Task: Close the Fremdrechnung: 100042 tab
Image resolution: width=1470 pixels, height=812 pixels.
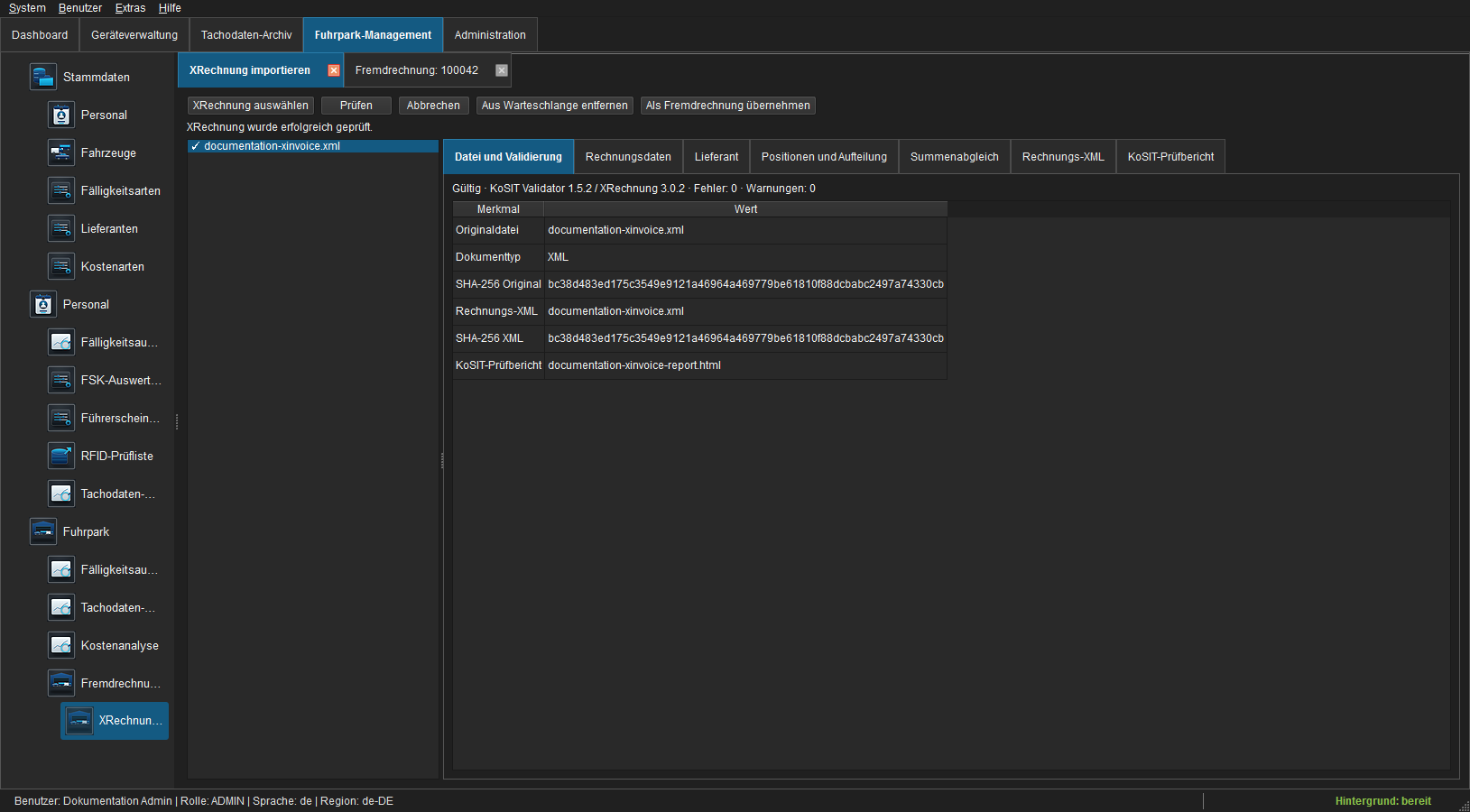Action: click(x=502, y=70)
